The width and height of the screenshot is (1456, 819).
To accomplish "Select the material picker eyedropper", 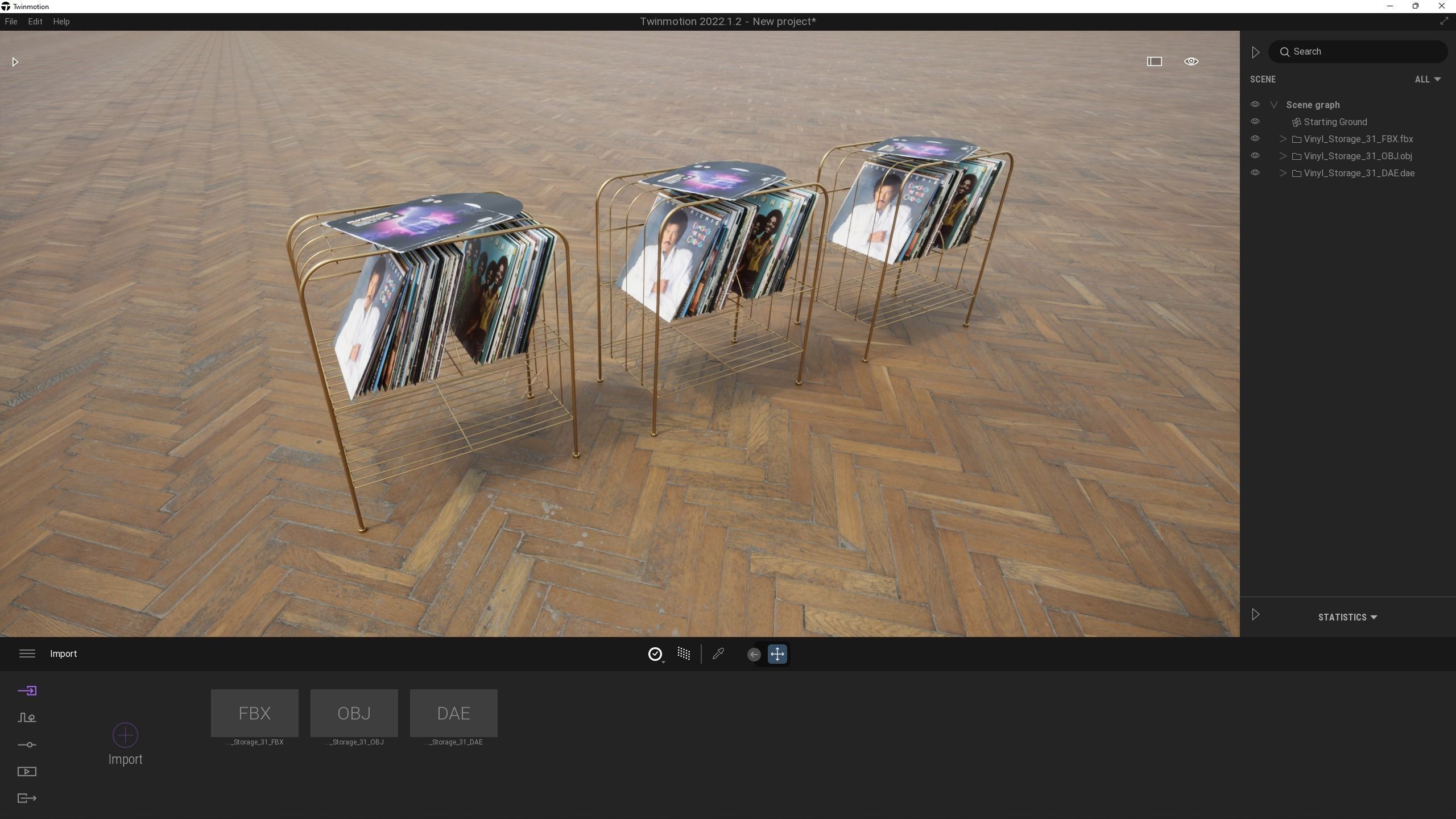I will point(718,654).
